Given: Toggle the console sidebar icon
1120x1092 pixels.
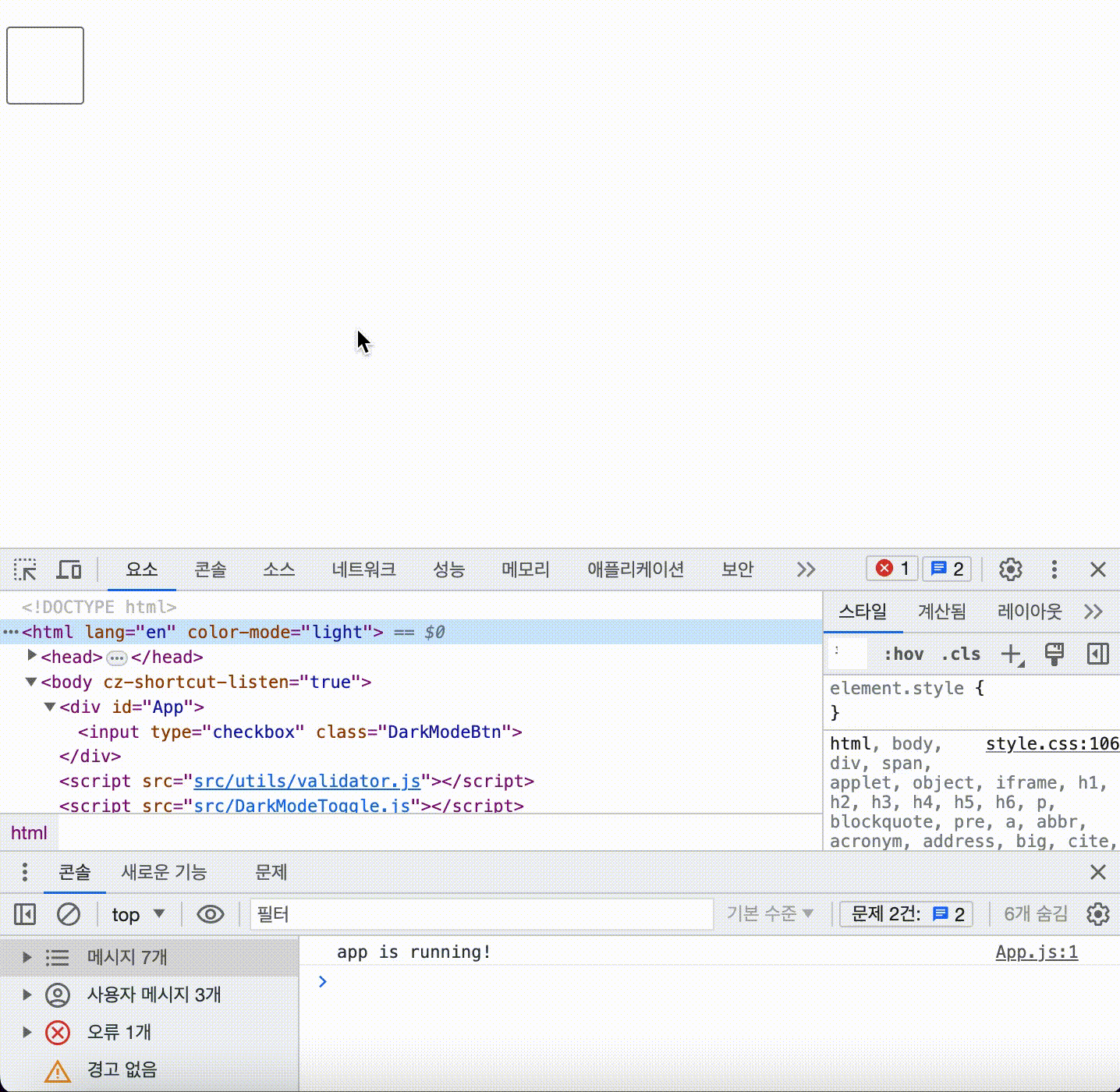Looking at the screenshot, I should tap(25, 914).
